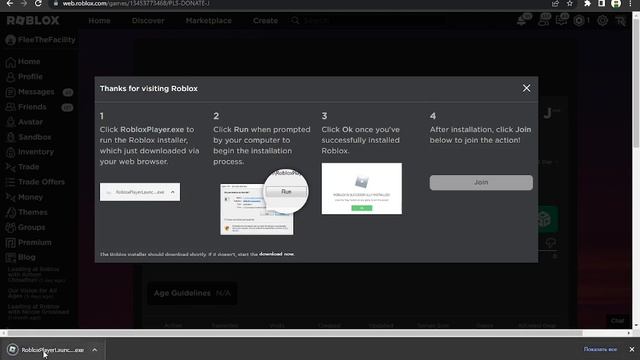Click the successfully installed illustration in step 3
The height and width of the screenshot is (360, 640).
pos(362,189)
